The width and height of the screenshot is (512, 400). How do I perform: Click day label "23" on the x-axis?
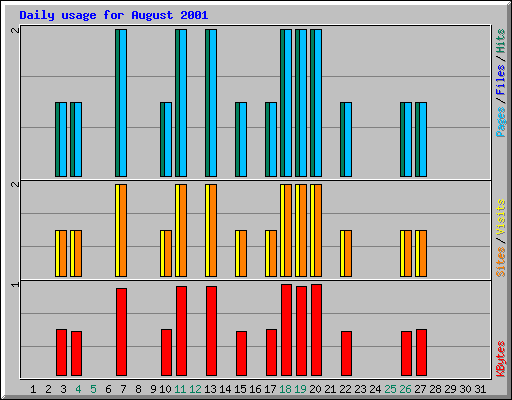[360, 389]
